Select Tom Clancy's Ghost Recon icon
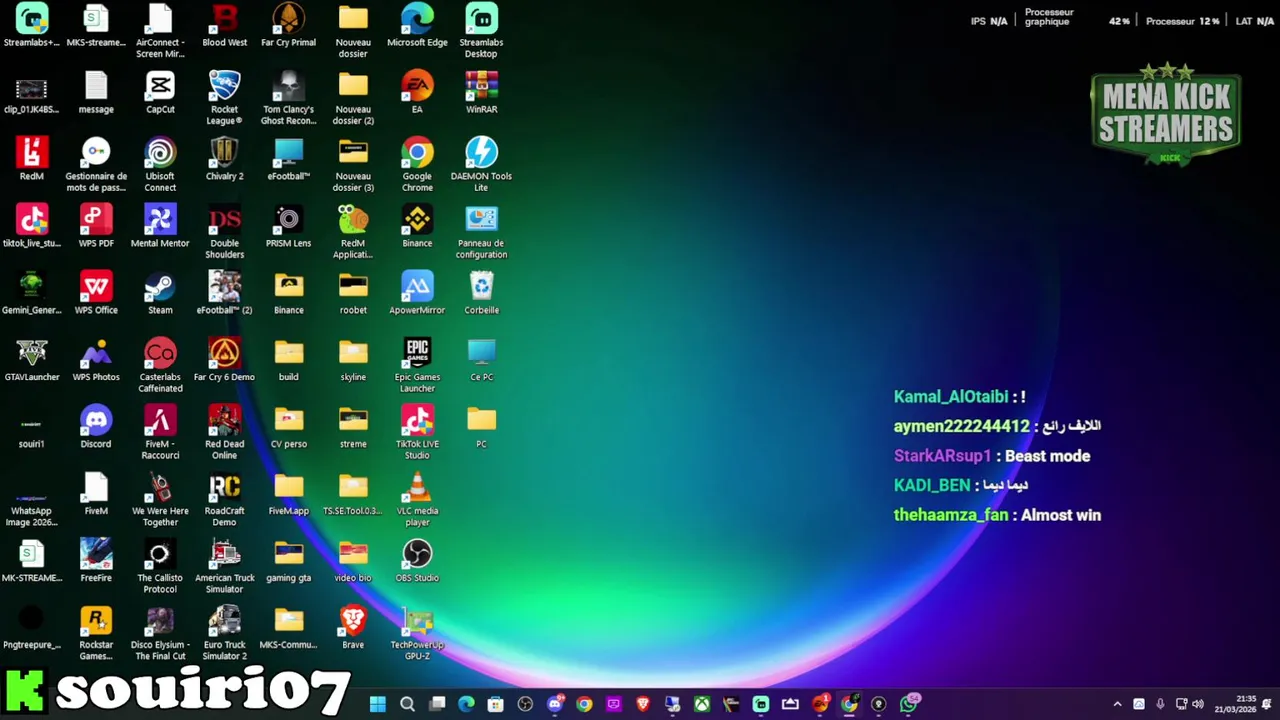 [x=288, y=97]
